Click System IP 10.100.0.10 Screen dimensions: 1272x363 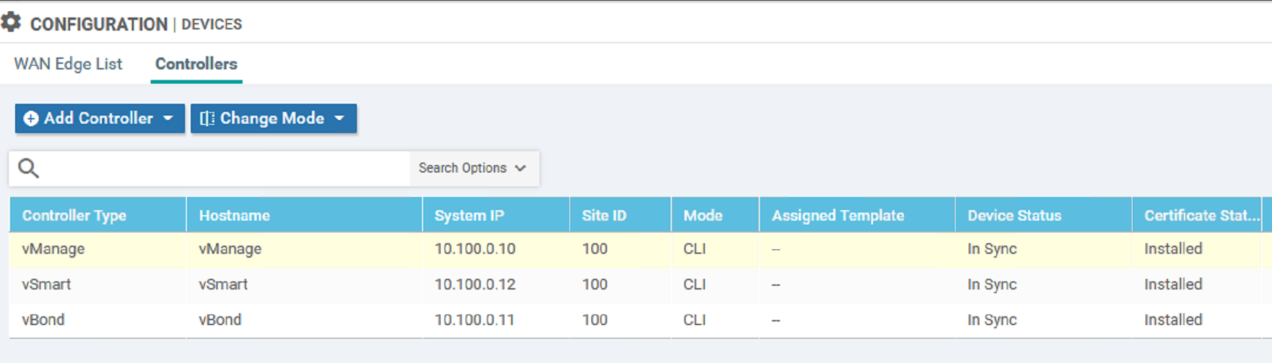tap(475, 249)
